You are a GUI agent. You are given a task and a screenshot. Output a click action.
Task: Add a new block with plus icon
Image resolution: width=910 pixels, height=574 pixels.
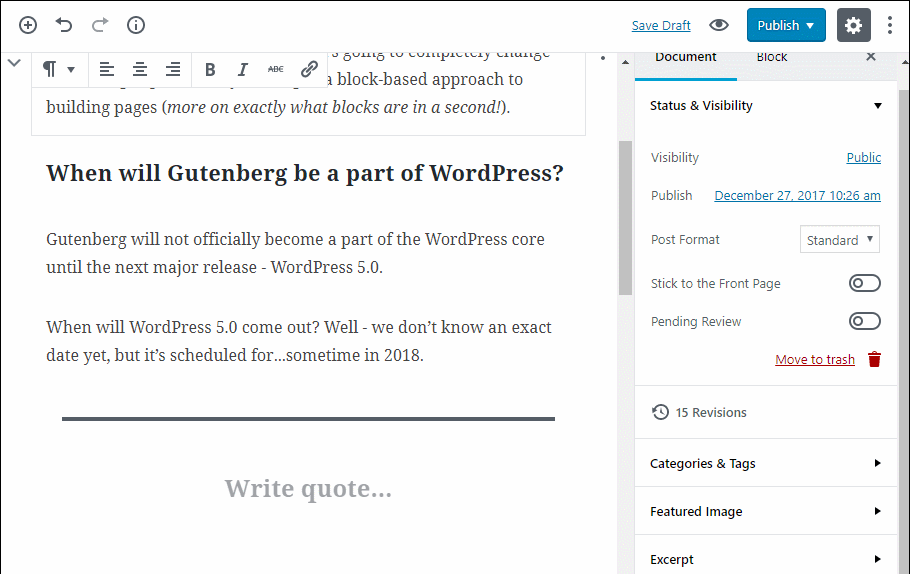pyautogui.click(x=28, y=25)
